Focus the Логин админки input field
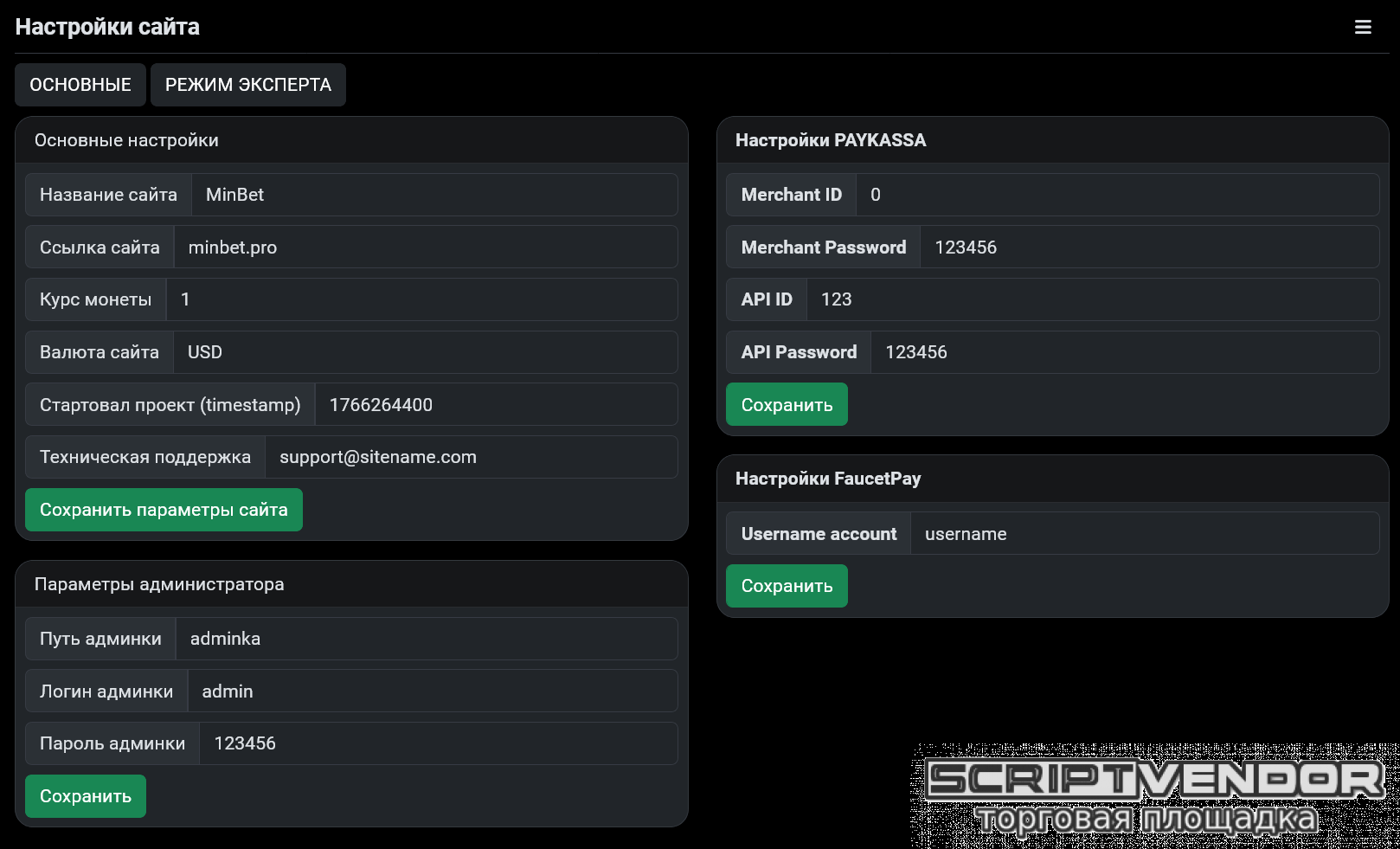The height and width of the screenshot is (849, 1400). [432, 691]
